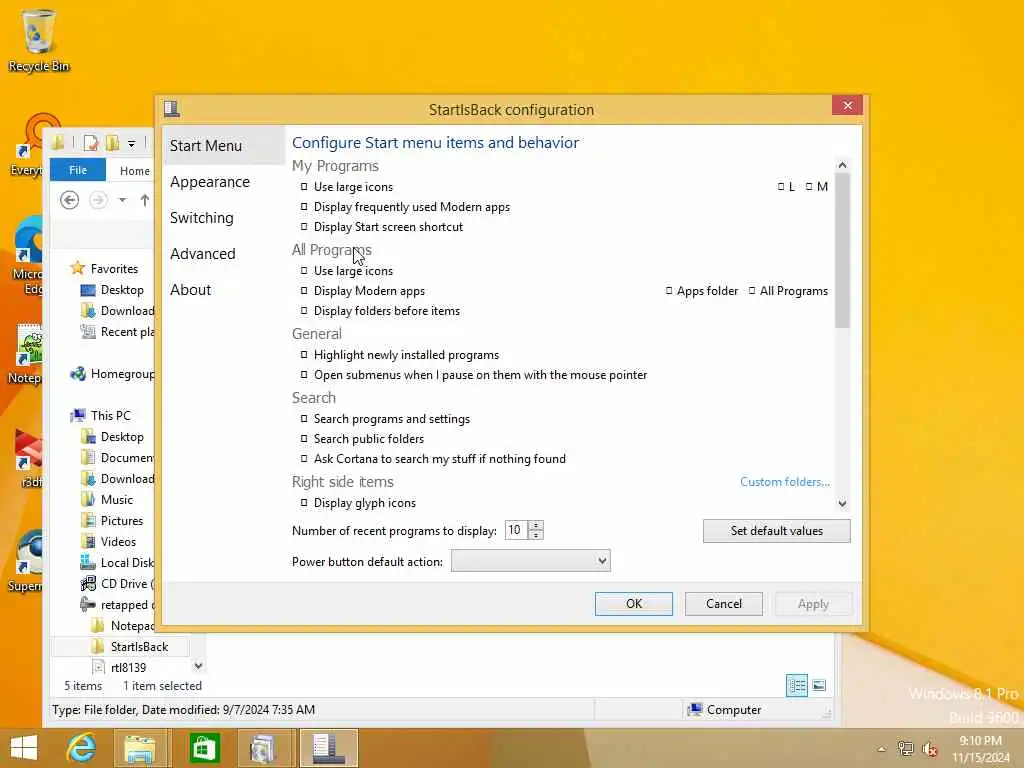Screen dimensions: 1024x768
Task: Open Microsoft Edge desktop shortcut
Action: [27, 255]
